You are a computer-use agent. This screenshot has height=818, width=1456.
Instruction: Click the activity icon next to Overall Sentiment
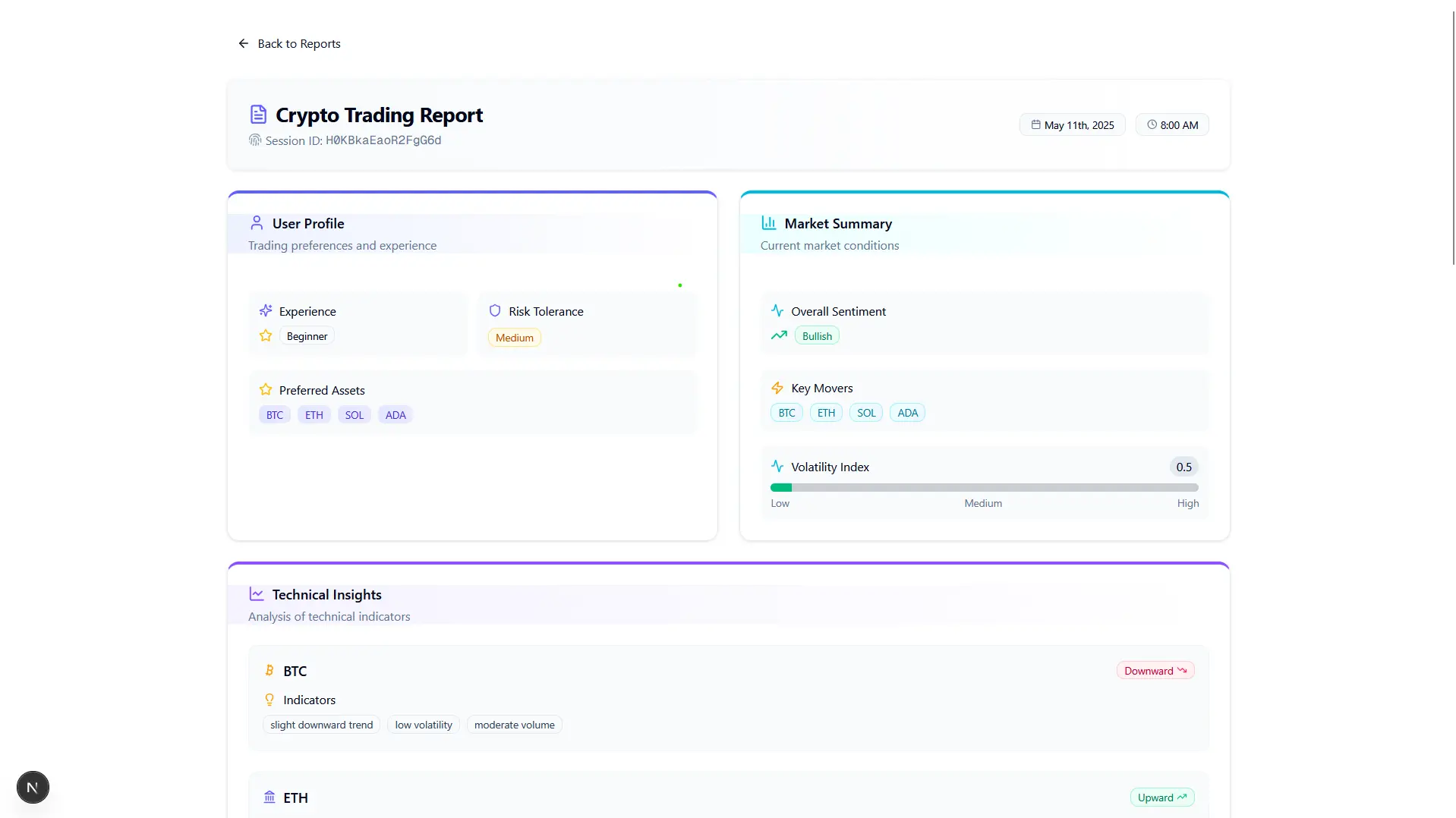[777, 310]
